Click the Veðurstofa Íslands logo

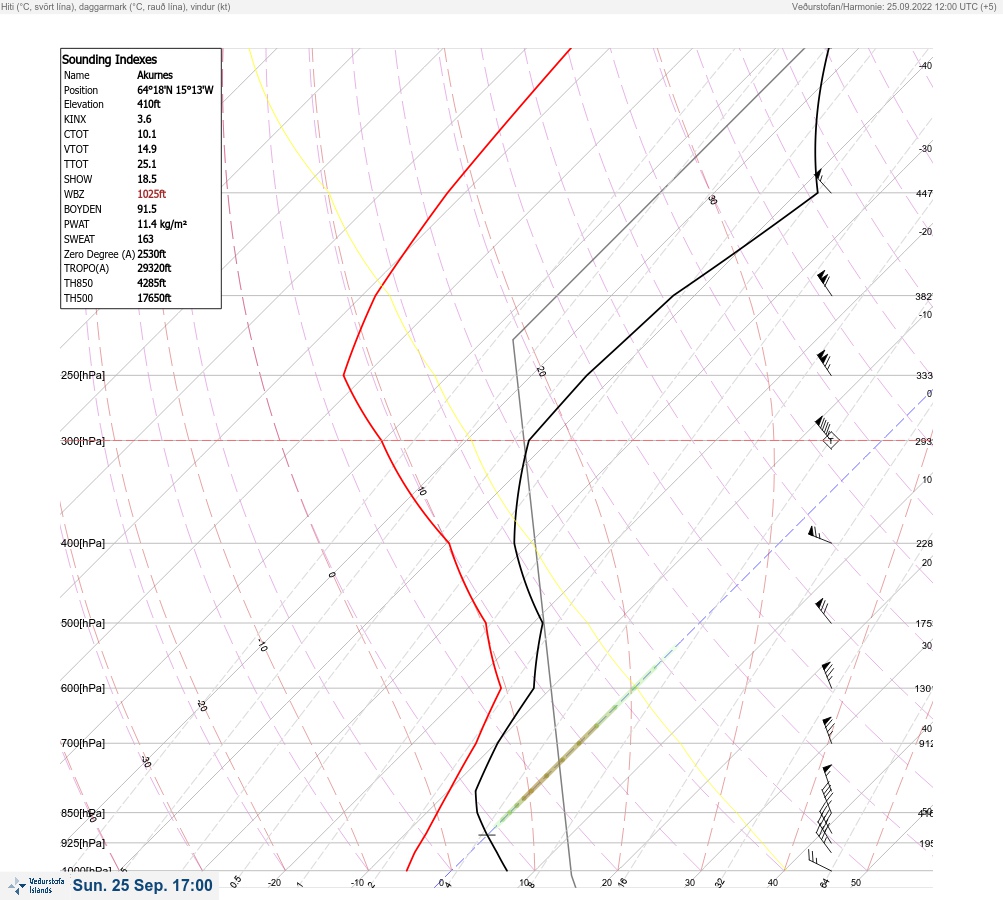pos(37,886)
